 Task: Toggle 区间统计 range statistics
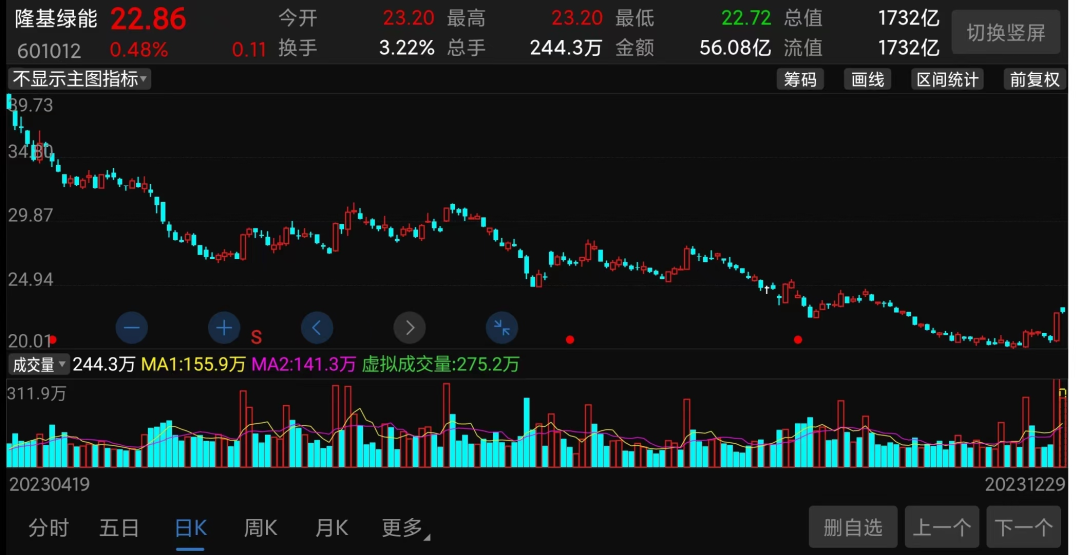click(947, 80)
